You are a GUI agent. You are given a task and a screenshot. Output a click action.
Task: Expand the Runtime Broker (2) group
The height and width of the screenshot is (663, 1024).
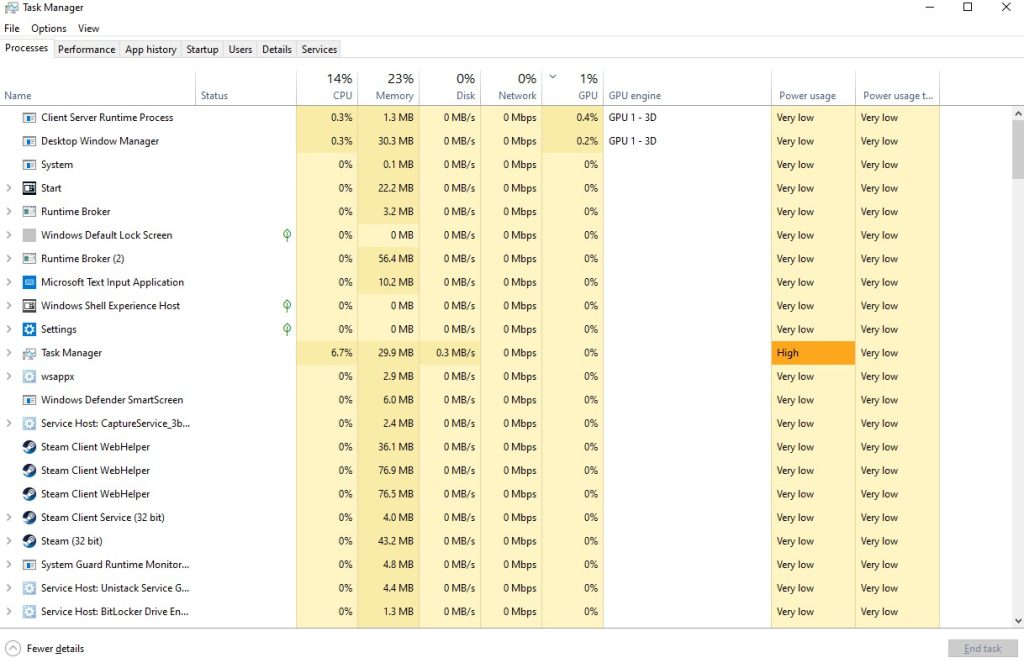8,259
